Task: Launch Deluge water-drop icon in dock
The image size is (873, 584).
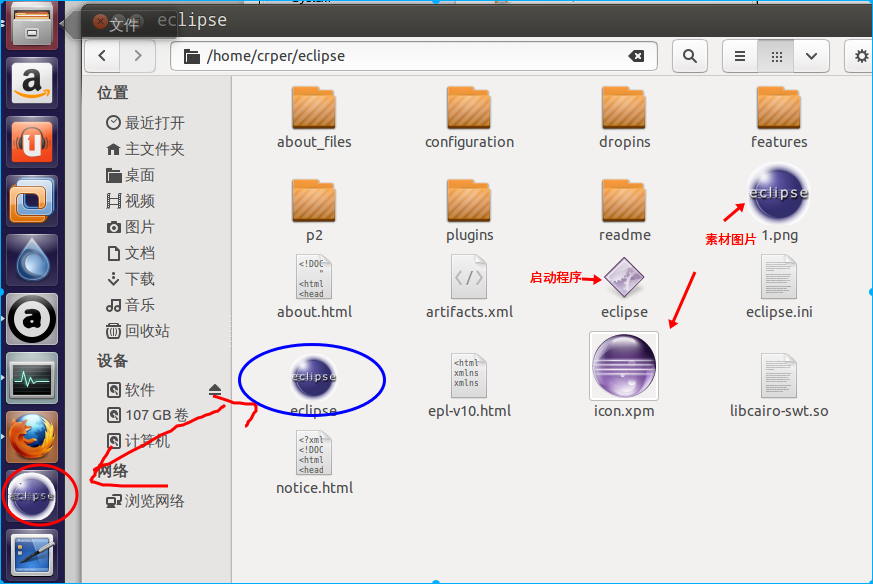Action: tap(32, 260)
